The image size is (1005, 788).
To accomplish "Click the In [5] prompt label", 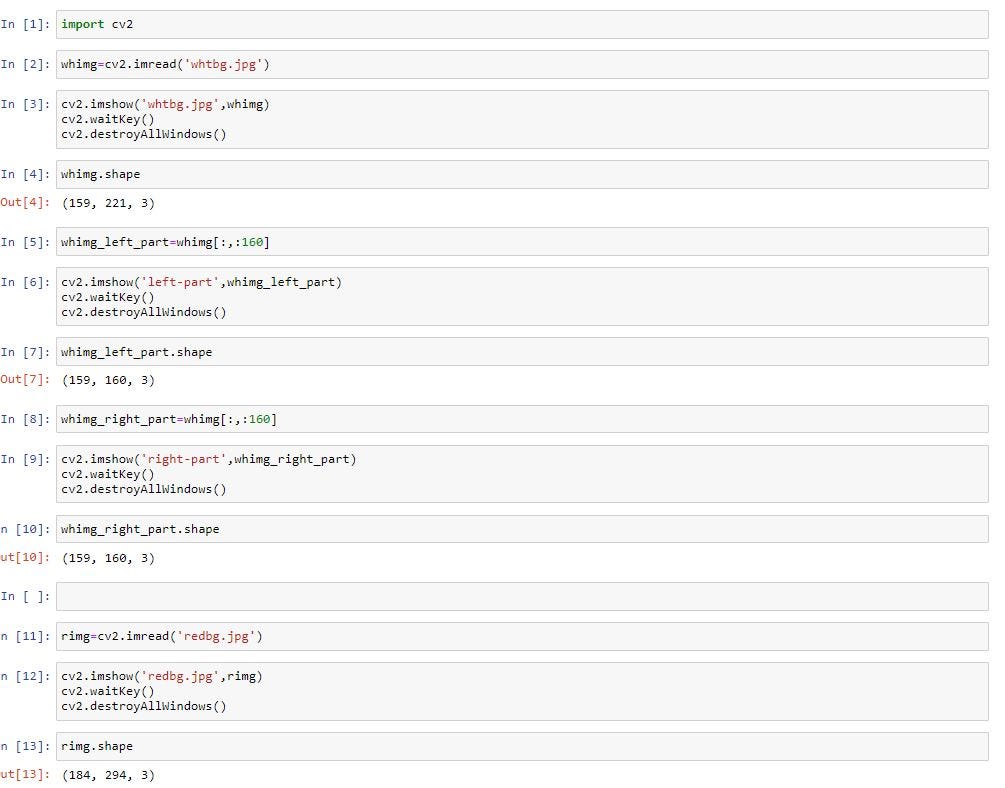I will (x=26, y=242).
